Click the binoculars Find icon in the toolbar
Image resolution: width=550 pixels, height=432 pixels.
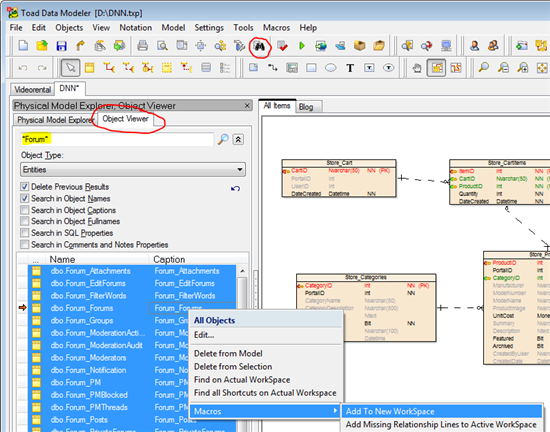pos(259,46)
